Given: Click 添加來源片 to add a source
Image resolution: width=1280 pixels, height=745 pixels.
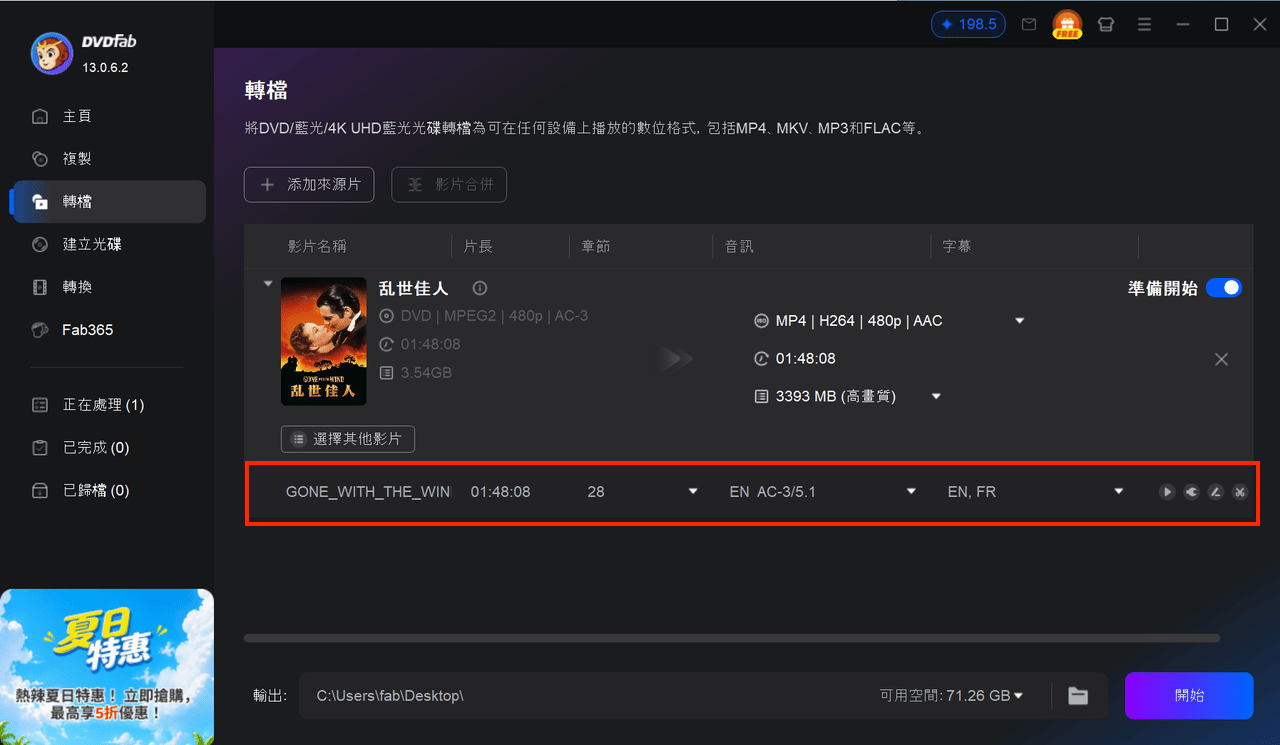Looking at the screenshot, I should [309, 185].
